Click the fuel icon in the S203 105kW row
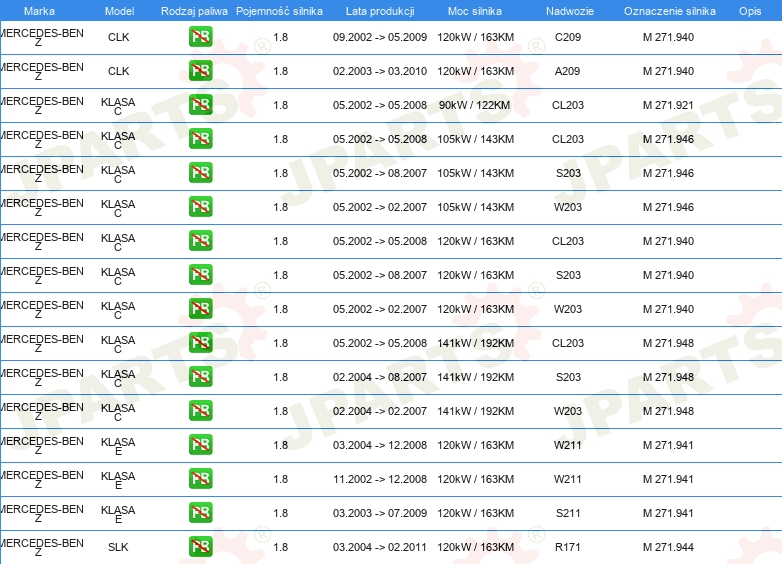 click(200, 173)
